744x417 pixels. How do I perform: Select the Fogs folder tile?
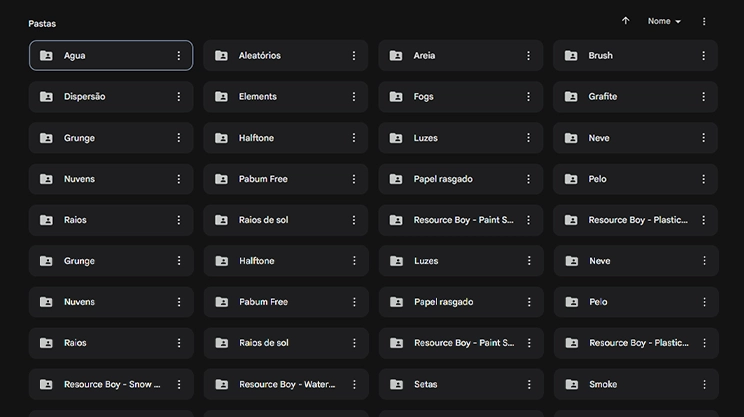[x=450, y=97]
